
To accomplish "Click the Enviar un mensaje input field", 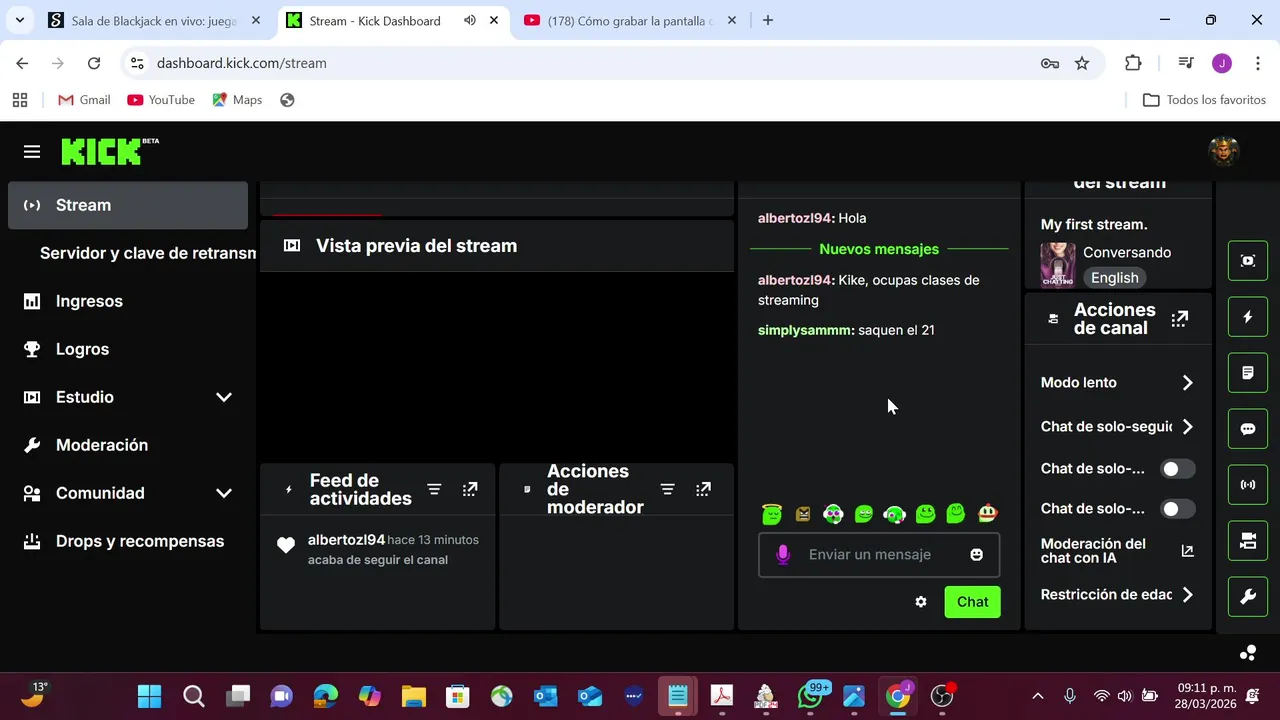I will click(879, 555).
